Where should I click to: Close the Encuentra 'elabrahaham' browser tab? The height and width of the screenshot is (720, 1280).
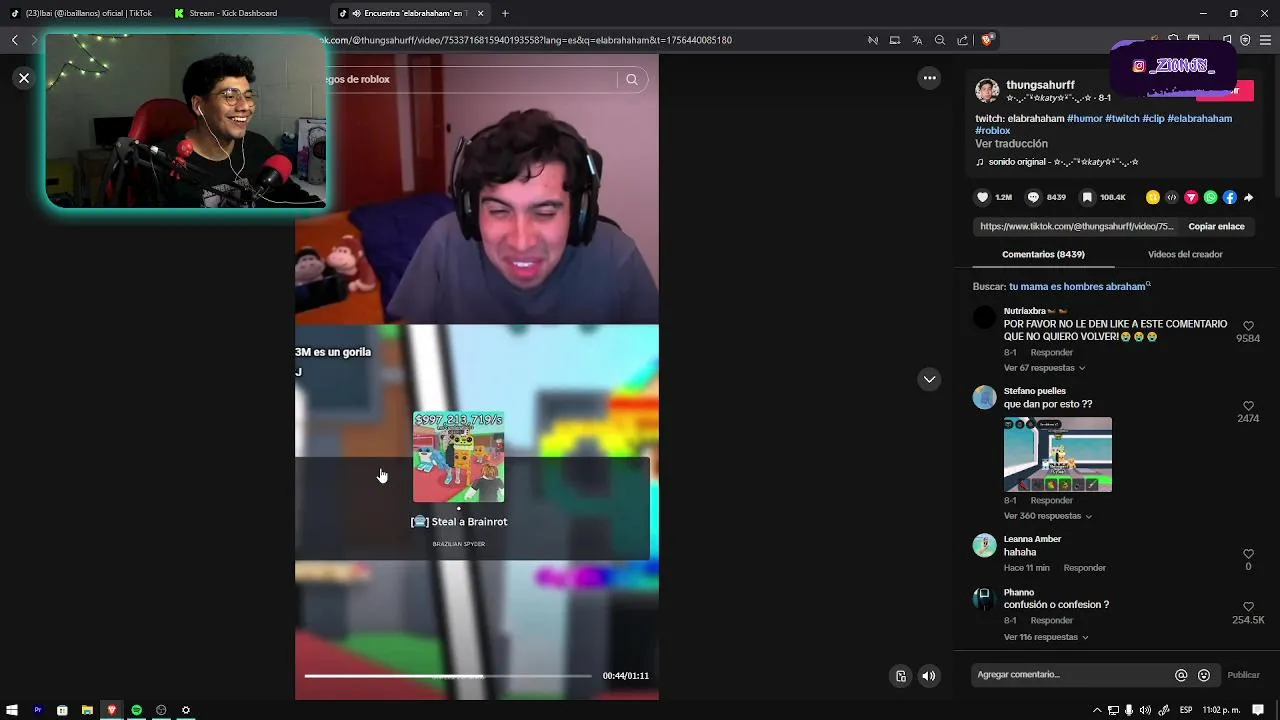(x=480, y=13)
